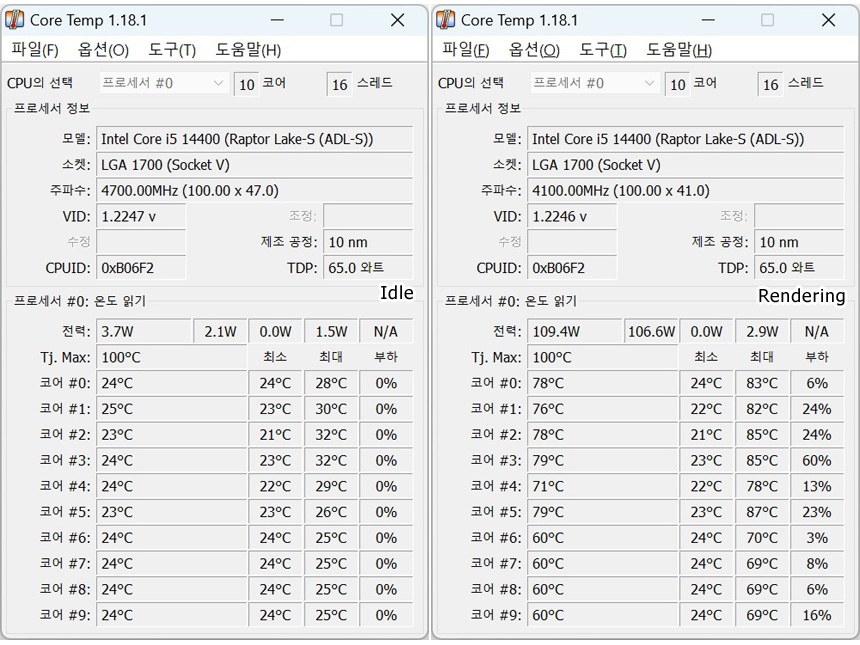Close the right Core Temp window
The width and height of the screenshot is (860, 645).
(829, 20)
